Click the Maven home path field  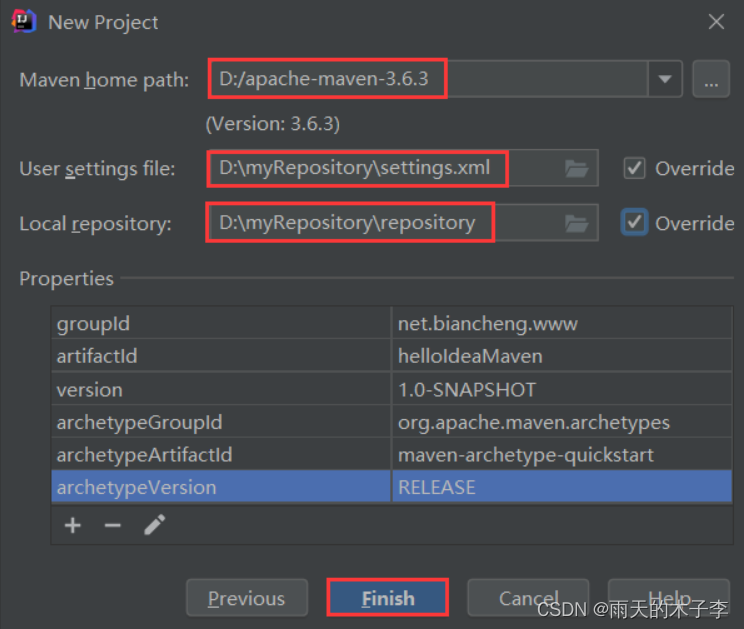pyautogui.click(x=428, y=79)
